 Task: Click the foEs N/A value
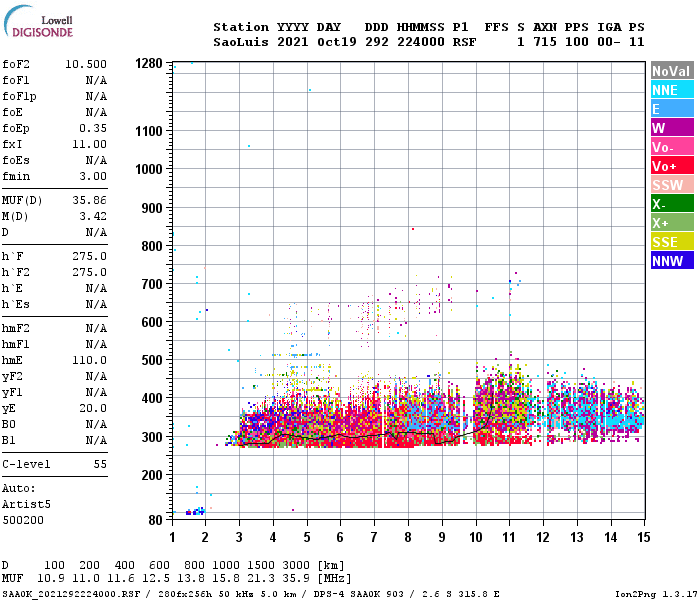96,160
